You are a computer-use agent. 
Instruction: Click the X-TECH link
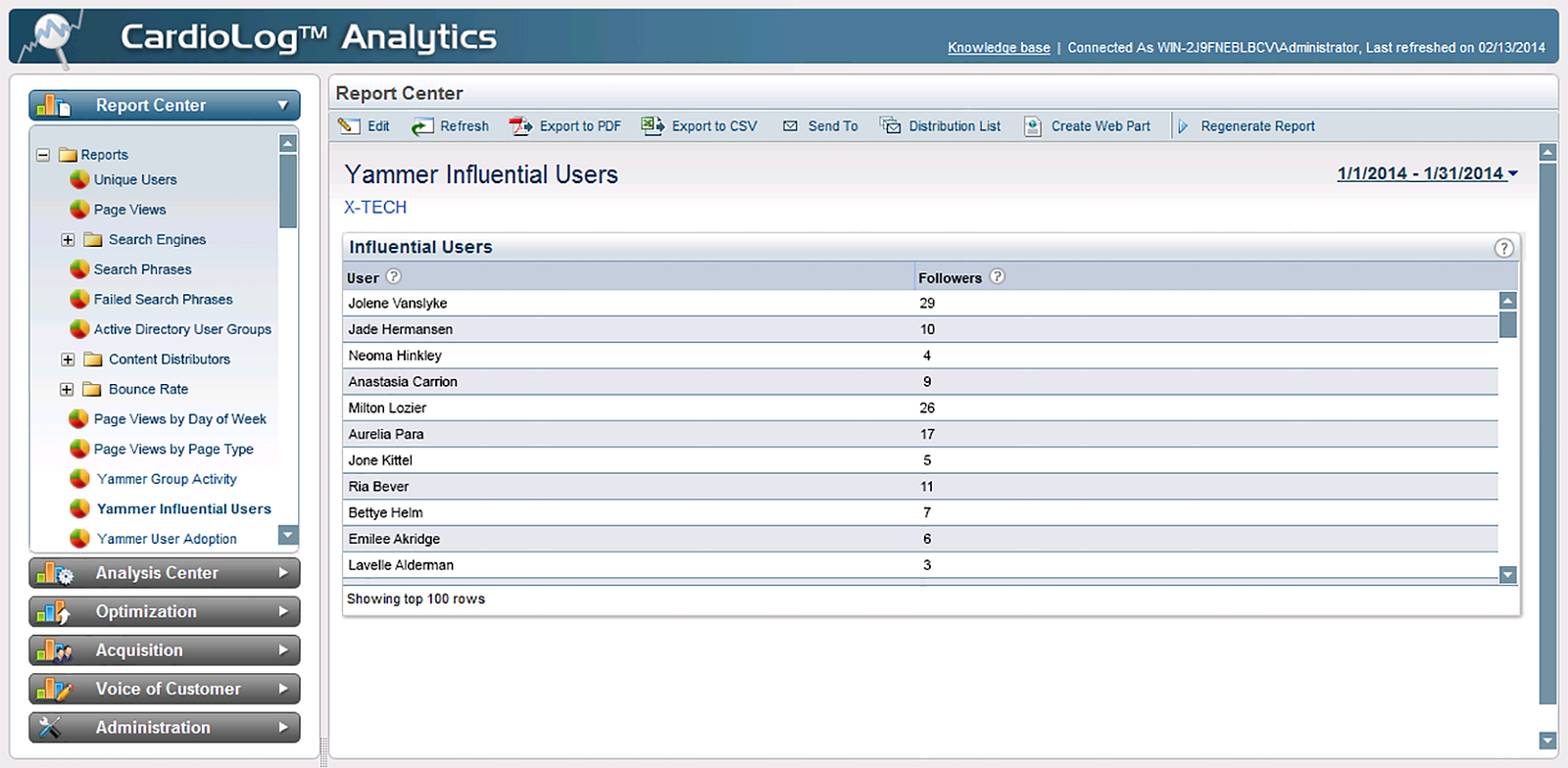pyautogui.click(x=375, y=208)
